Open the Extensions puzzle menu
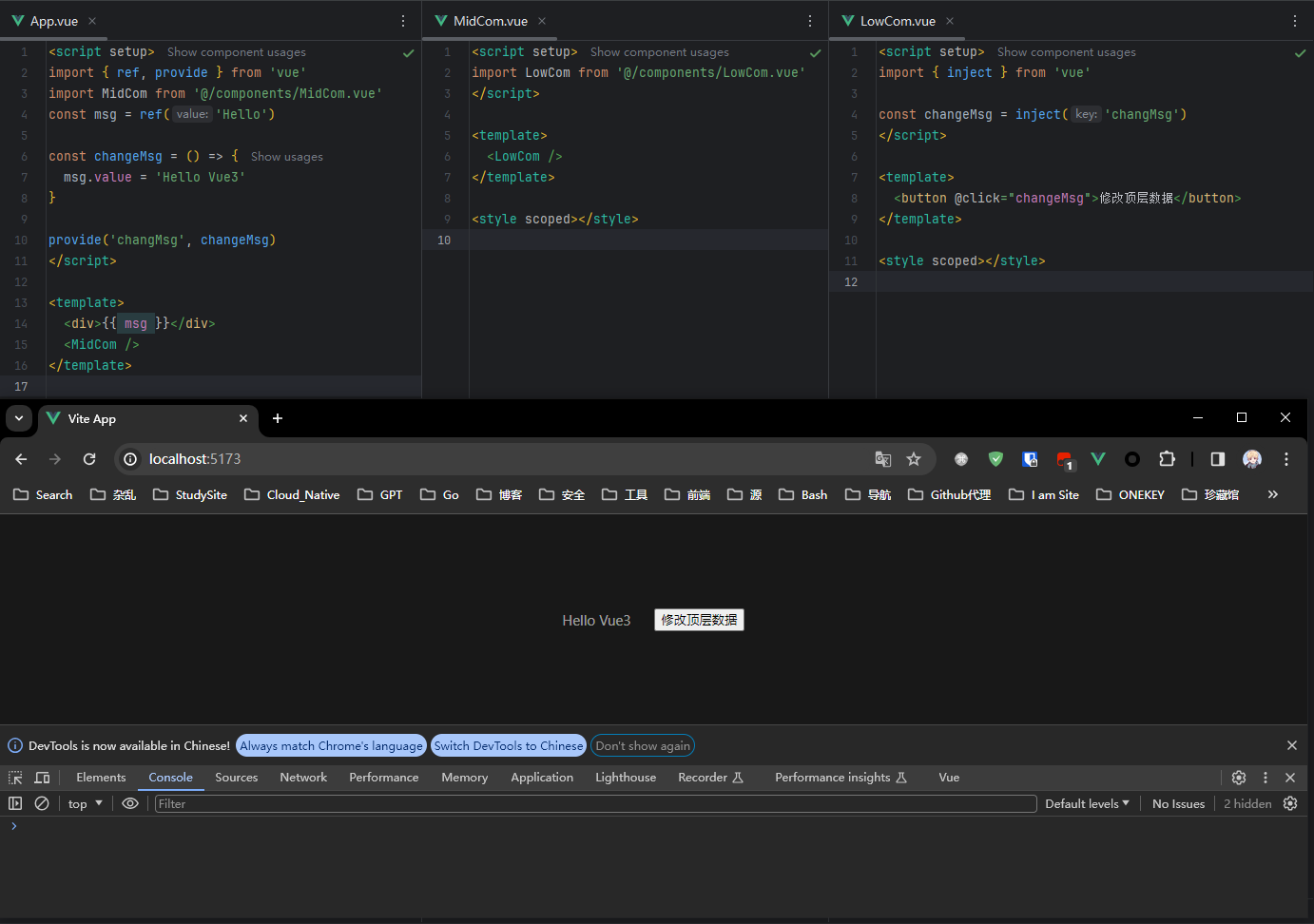Screen dimensions: 1314x924 pos(1167,459)
